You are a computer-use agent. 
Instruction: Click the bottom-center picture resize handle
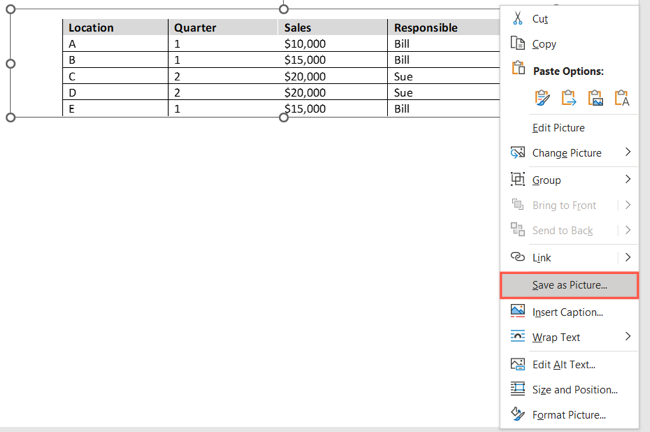(x=284, y=117)
